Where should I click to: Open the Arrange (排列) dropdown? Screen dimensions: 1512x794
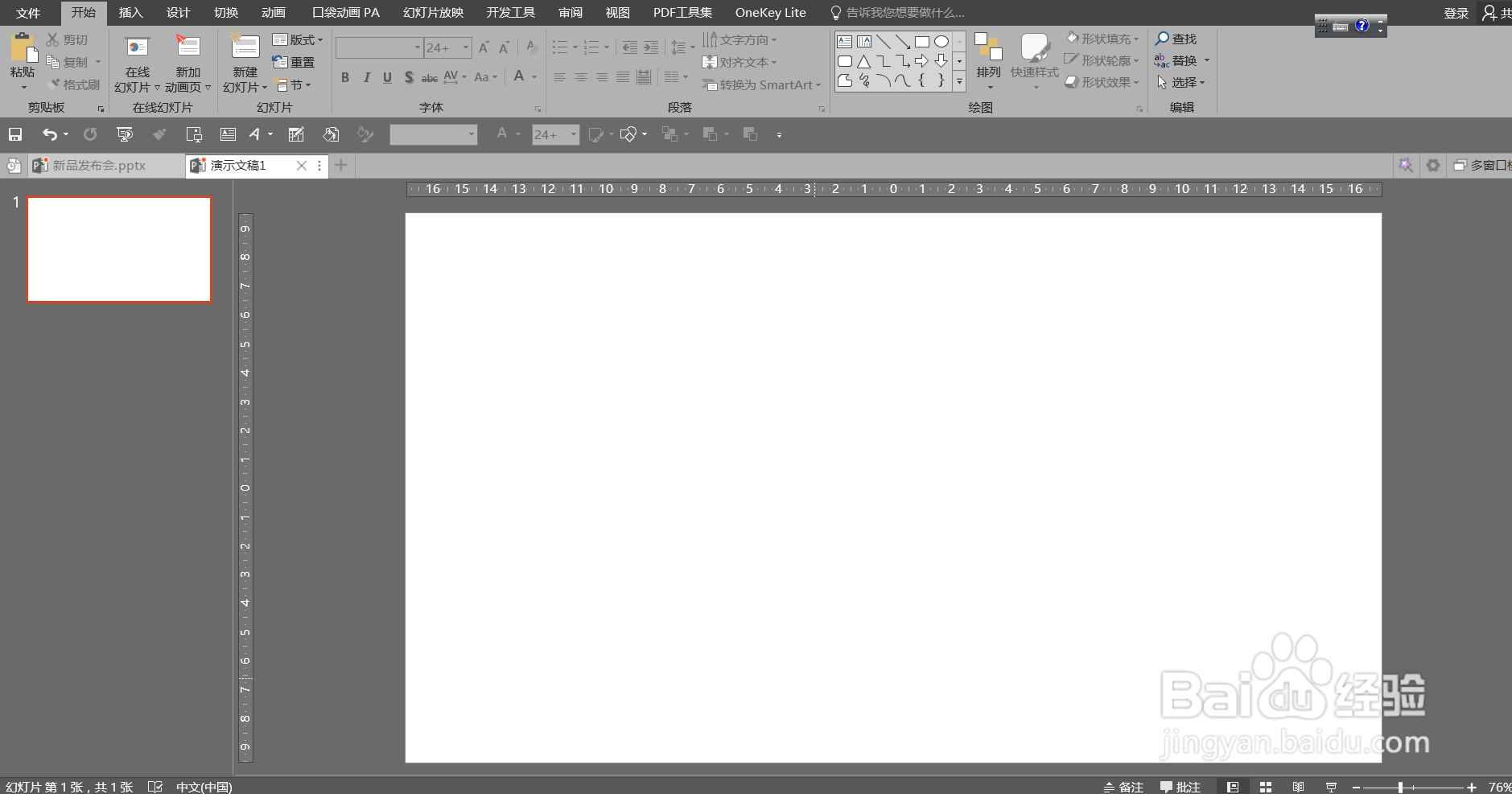989,61
